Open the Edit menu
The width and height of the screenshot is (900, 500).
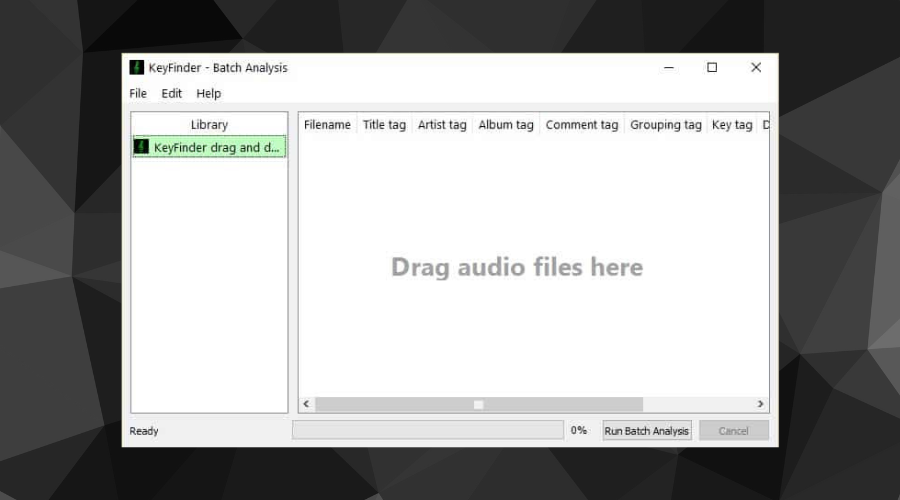pyautogui.click(x=171, y=94)
